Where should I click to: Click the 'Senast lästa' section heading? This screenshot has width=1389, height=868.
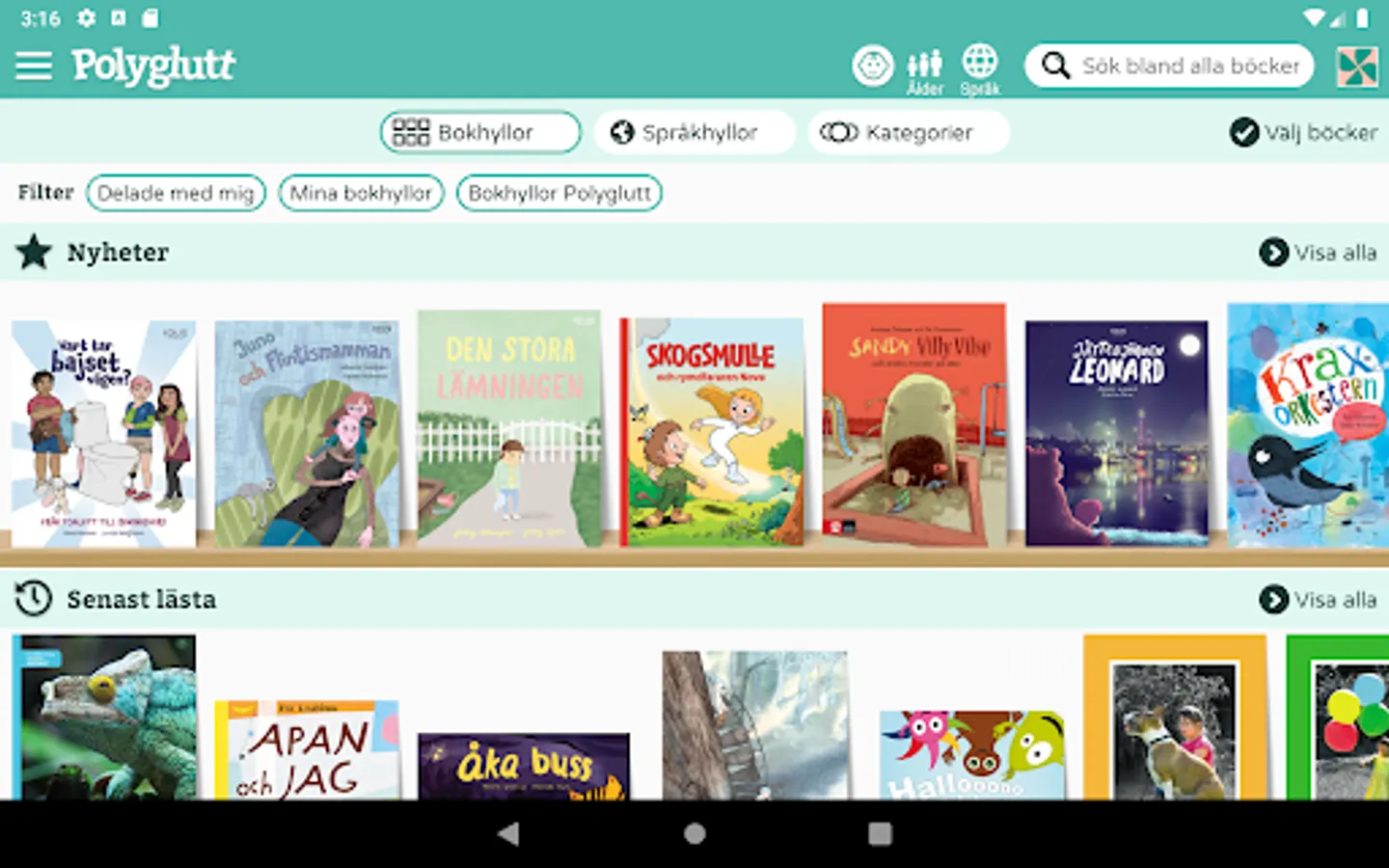(x=142, y=600)
